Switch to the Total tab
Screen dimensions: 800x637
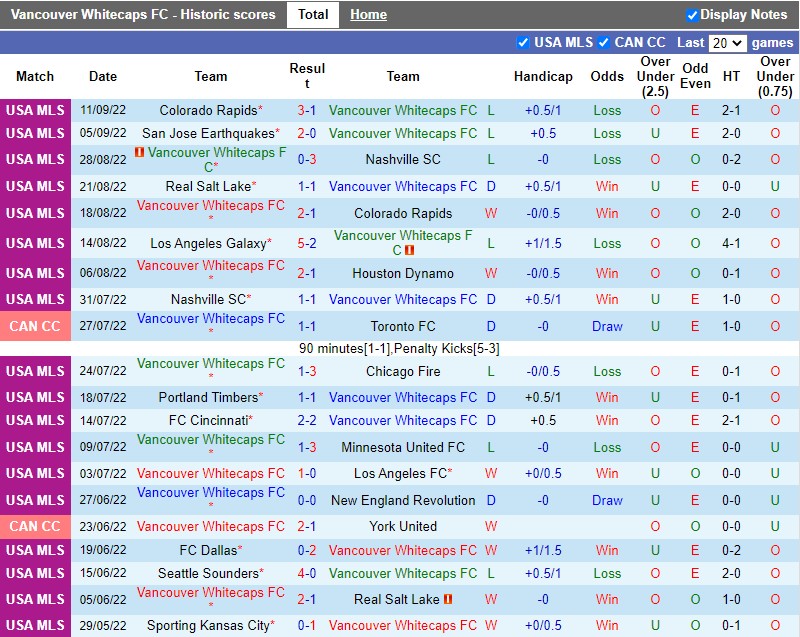coord(313,15)
